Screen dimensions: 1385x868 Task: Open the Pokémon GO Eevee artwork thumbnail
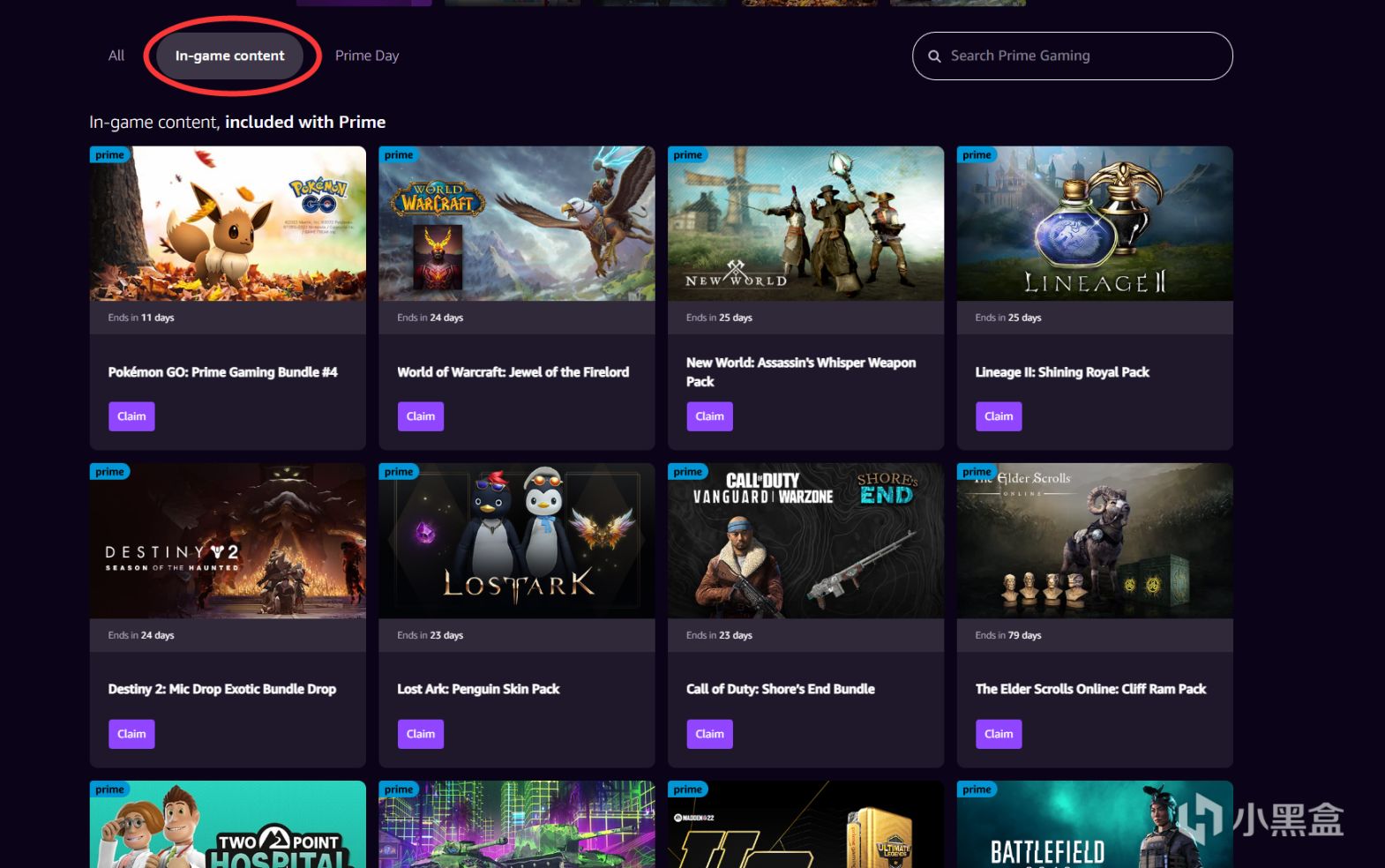(x=228, y=224)
